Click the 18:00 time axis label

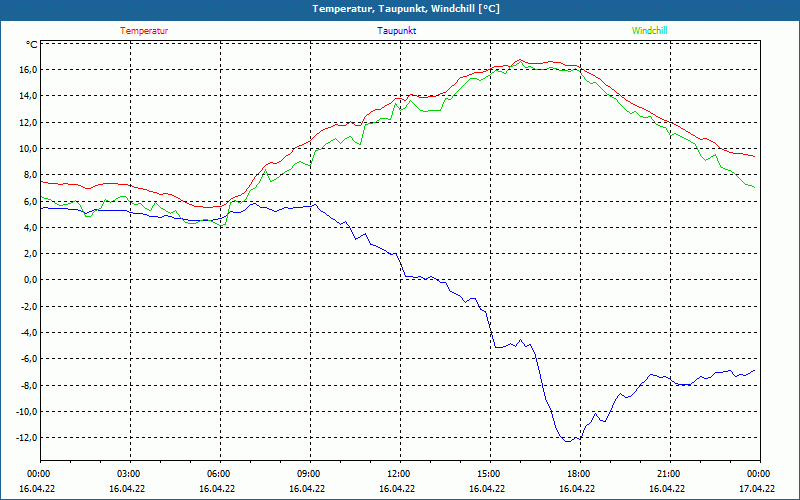(580, 474)
